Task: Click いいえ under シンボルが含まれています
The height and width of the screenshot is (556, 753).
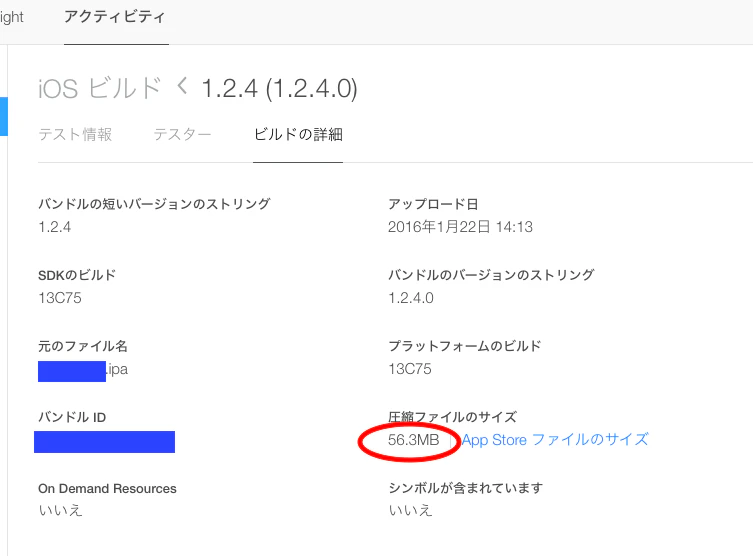Action: (410, 510)
